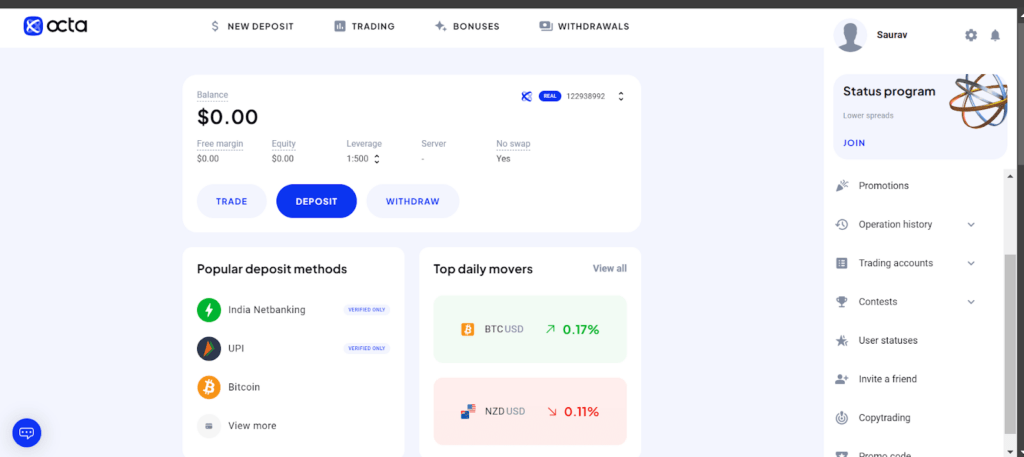Click the Octa platform icon beside REAL badge
Image resolution: width=1024 pixels, height=457 pixels.
[x=526, y=96]
